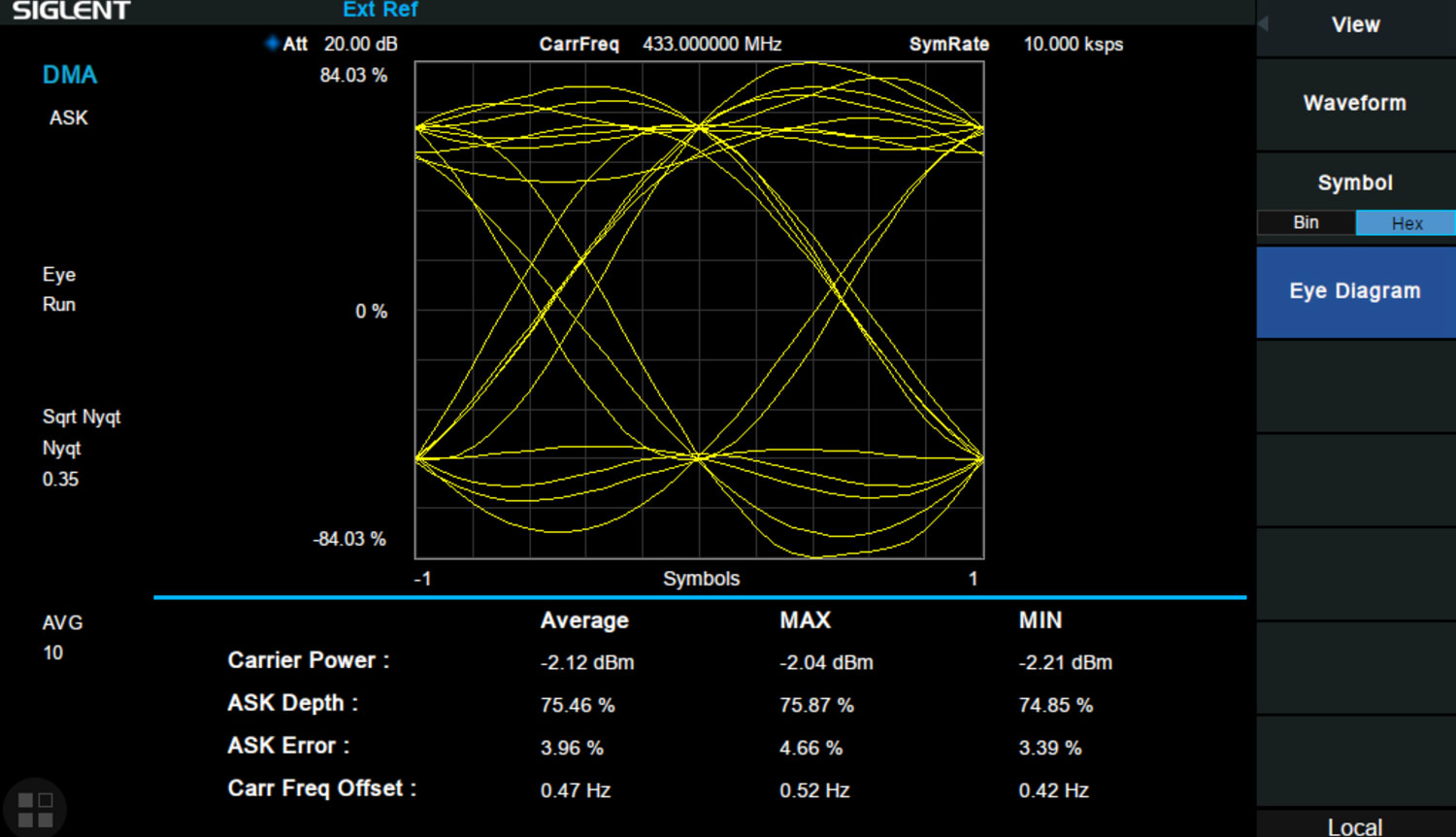The width and height of the screenshot is (1456, 837).
Task: Select the Nyqt filter option
Action: [61, 448]
